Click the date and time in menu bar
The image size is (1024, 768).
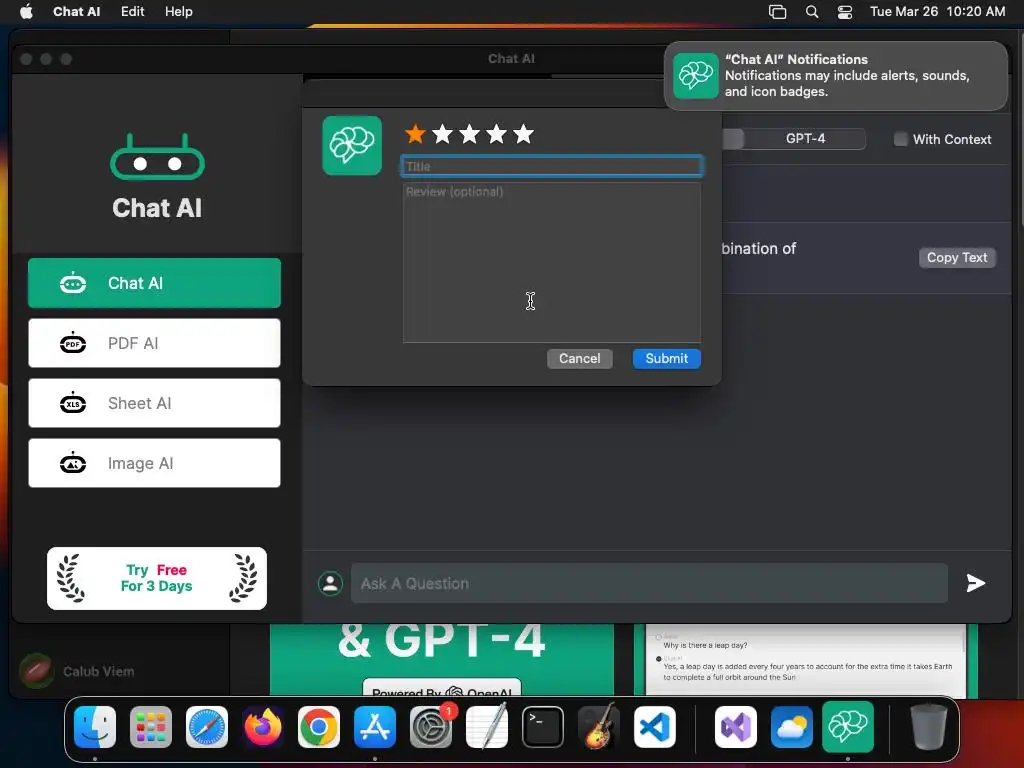[937, 11]
